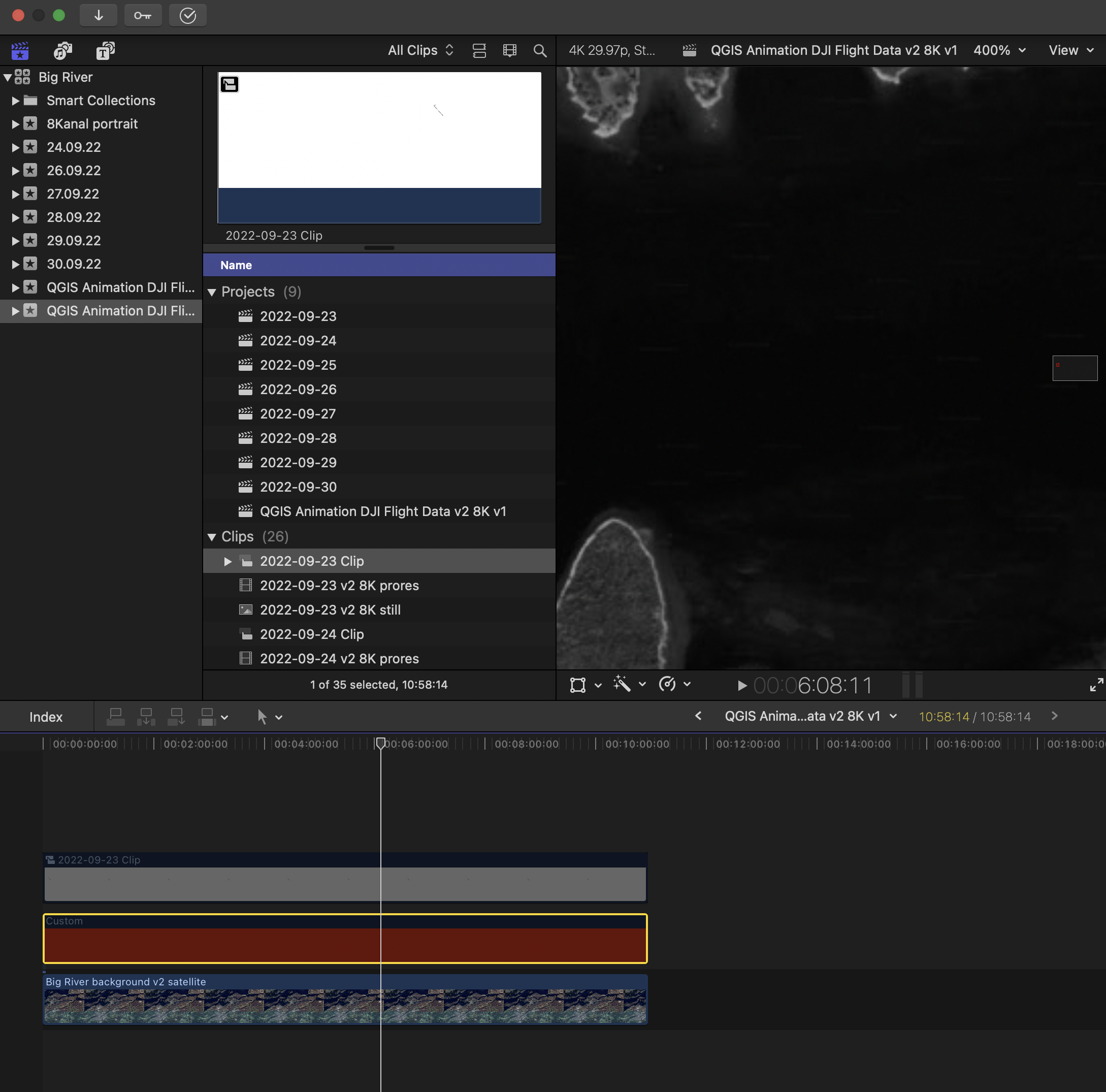Collapse the Projects group triangle
The width and height of the screenshot is (1106, 1092).
[212, 292]
